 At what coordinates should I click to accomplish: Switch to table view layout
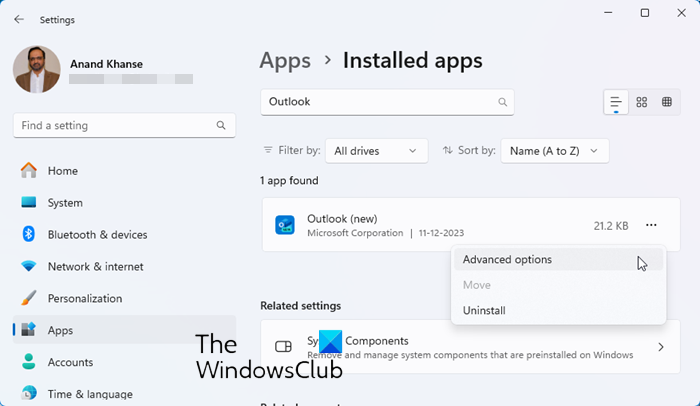[667, 102]
